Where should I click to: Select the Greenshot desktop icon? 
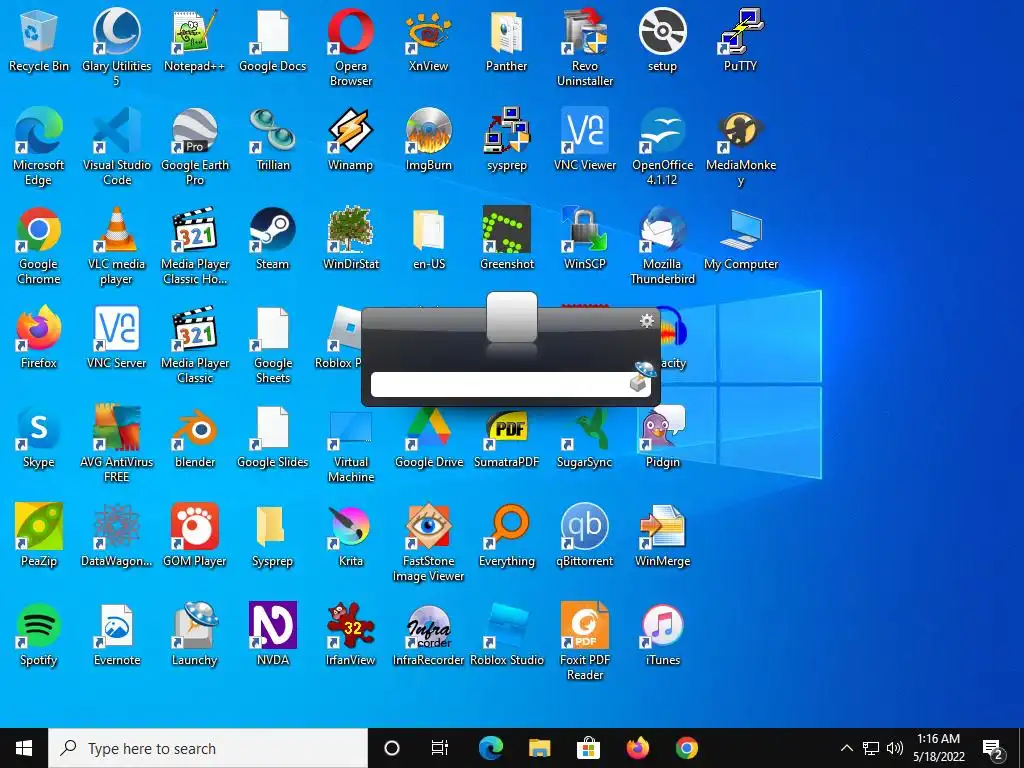[x=507, y=239]
